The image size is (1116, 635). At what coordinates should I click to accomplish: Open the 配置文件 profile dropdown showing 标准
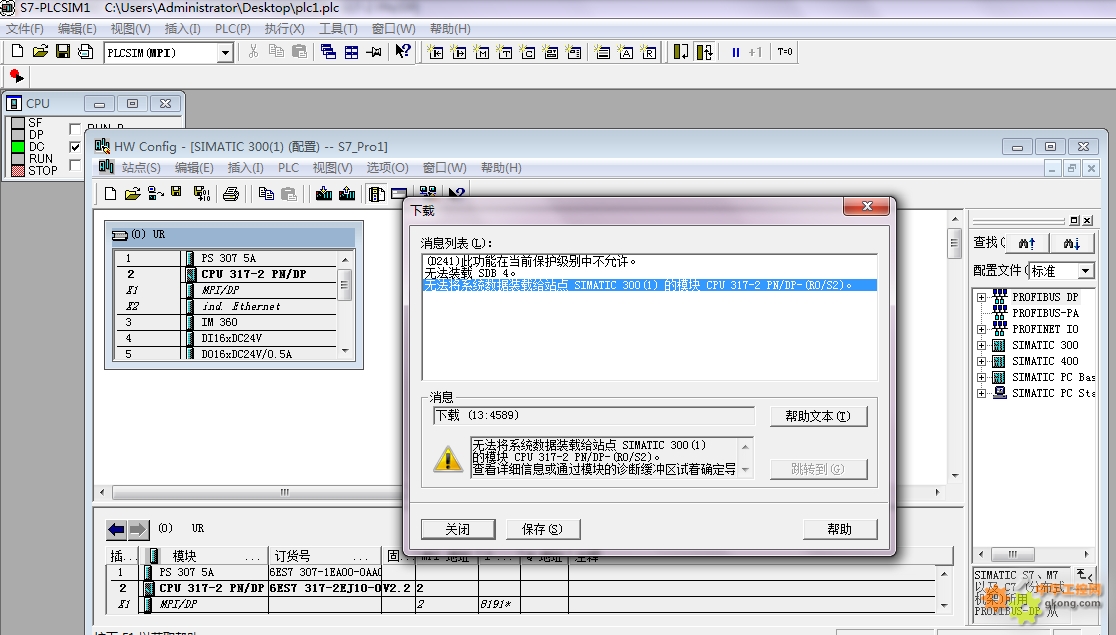pos(1085,271)
